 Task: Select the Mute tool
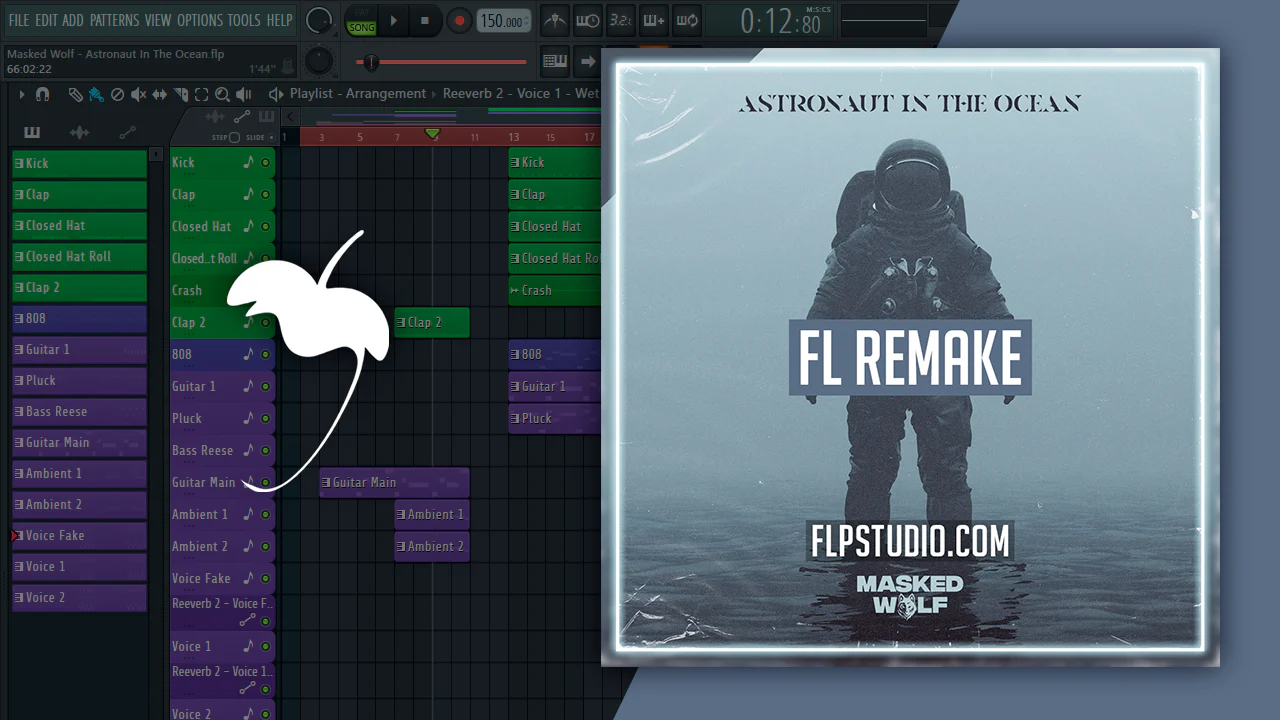[138, 94]
